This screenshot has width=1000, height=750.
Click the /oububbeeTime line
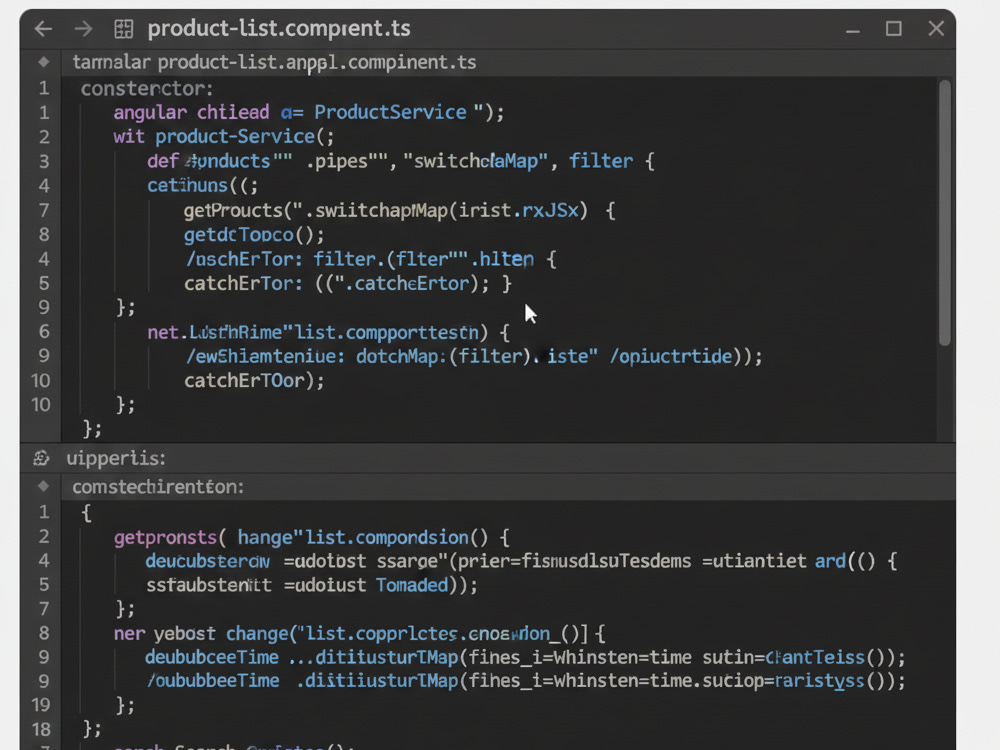(x=525, y=681)
